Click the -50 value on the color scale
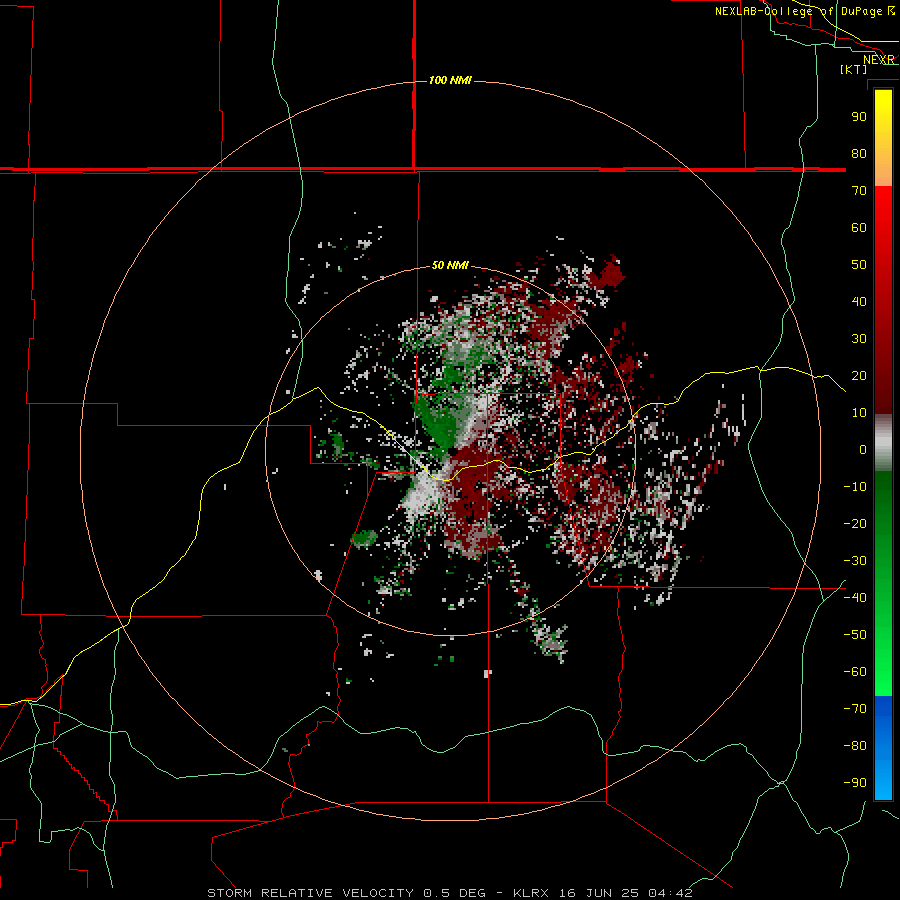The width and height of the screenshot is (900, 900). (x=855, y=635)
